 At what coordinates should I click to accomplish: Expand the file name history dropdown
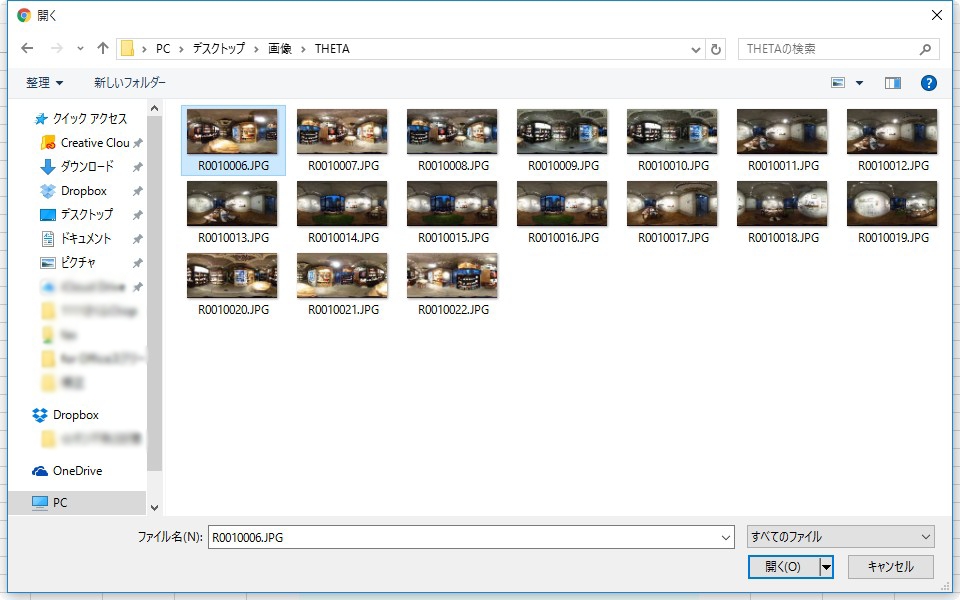(726, 538)
